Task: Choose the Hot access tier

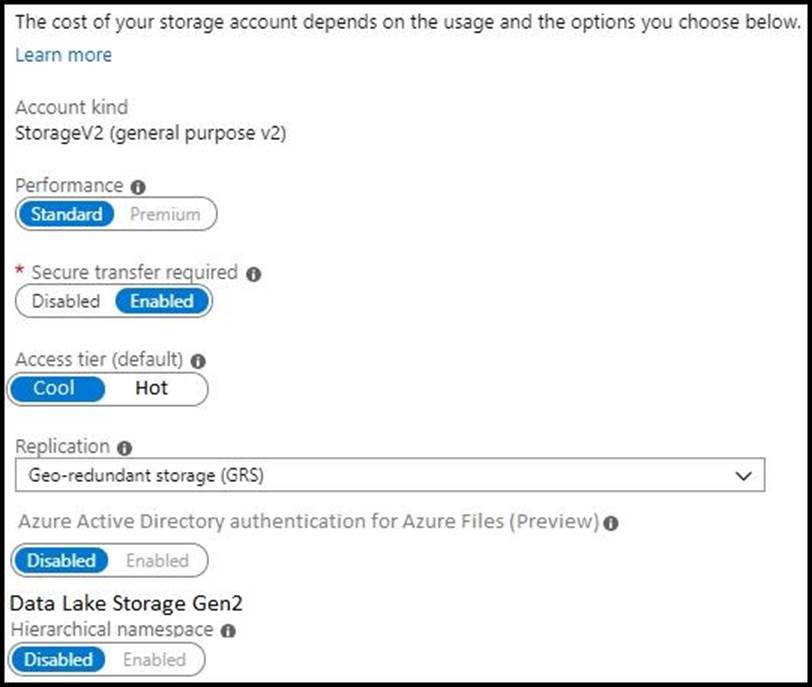Action: pyautogui.click(x=152, y=388)
